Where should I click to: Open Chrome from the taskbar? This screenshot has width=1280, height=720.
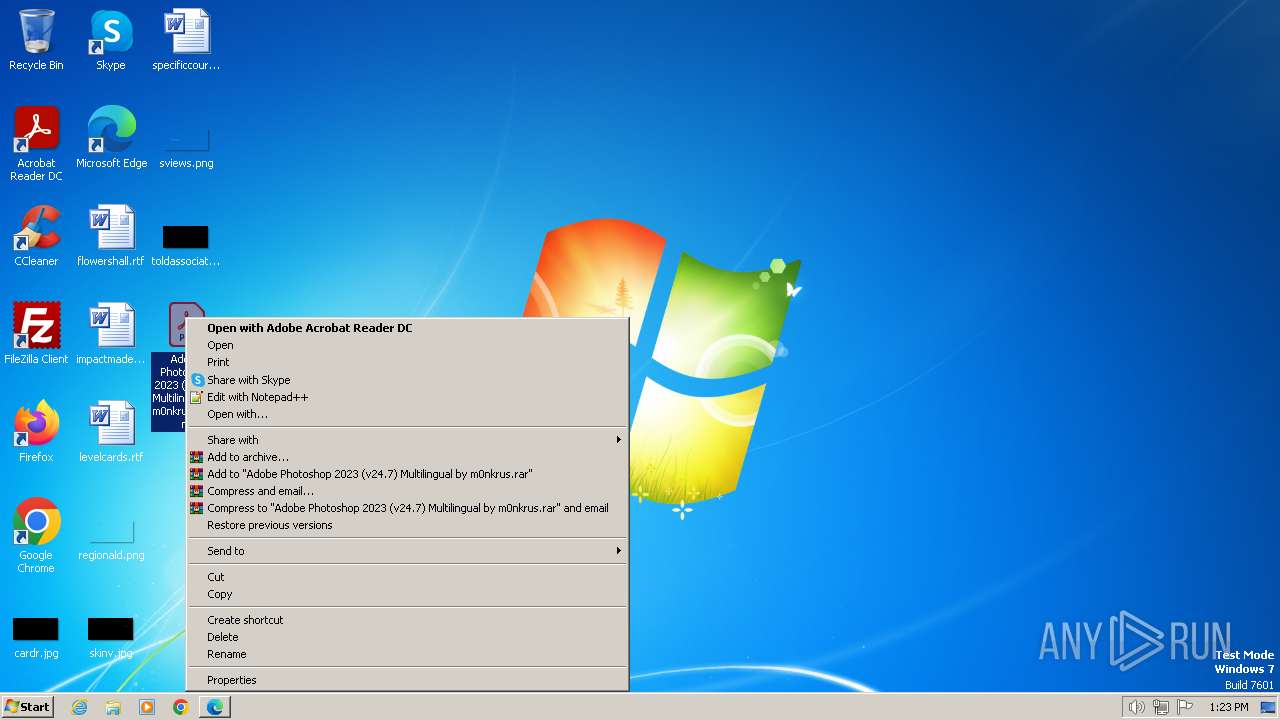point(181,707)
